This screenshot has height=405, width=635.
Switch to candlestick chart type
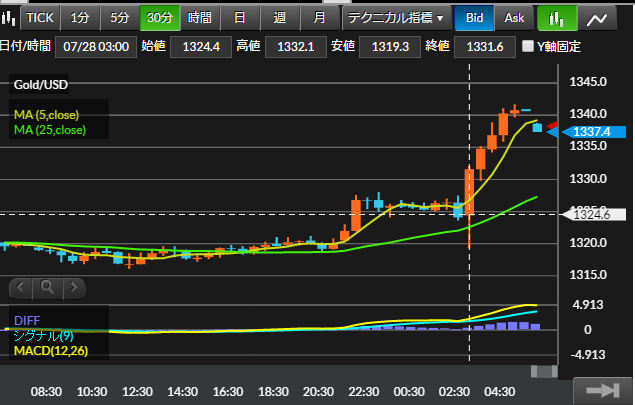click(x=557, y=18)
